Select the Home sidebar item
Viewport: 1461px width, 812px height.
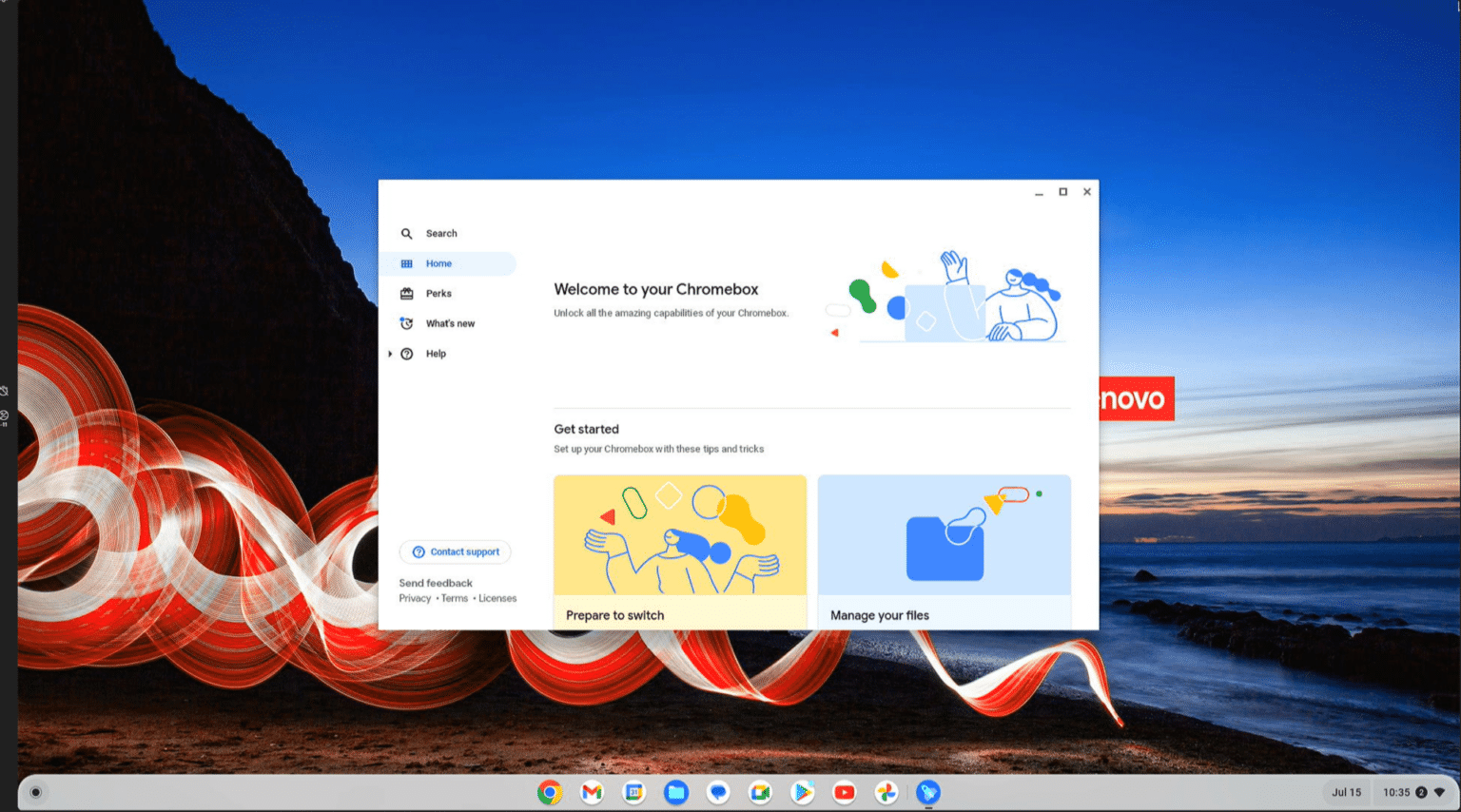(x=447, y=263)
